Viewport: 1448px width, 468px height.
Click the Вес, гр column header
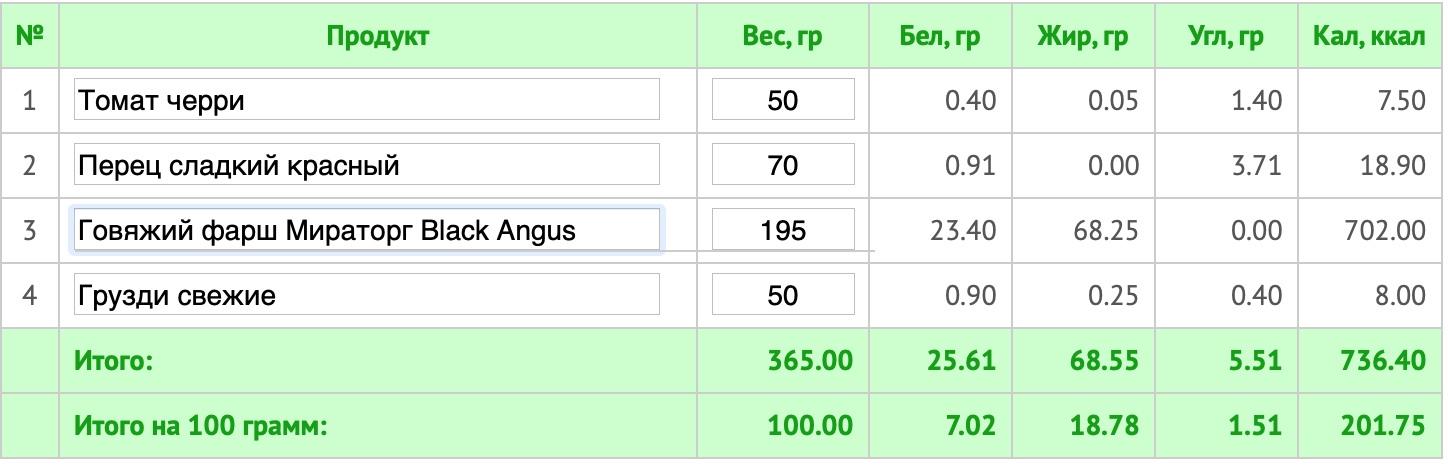(x=783, y=37)
